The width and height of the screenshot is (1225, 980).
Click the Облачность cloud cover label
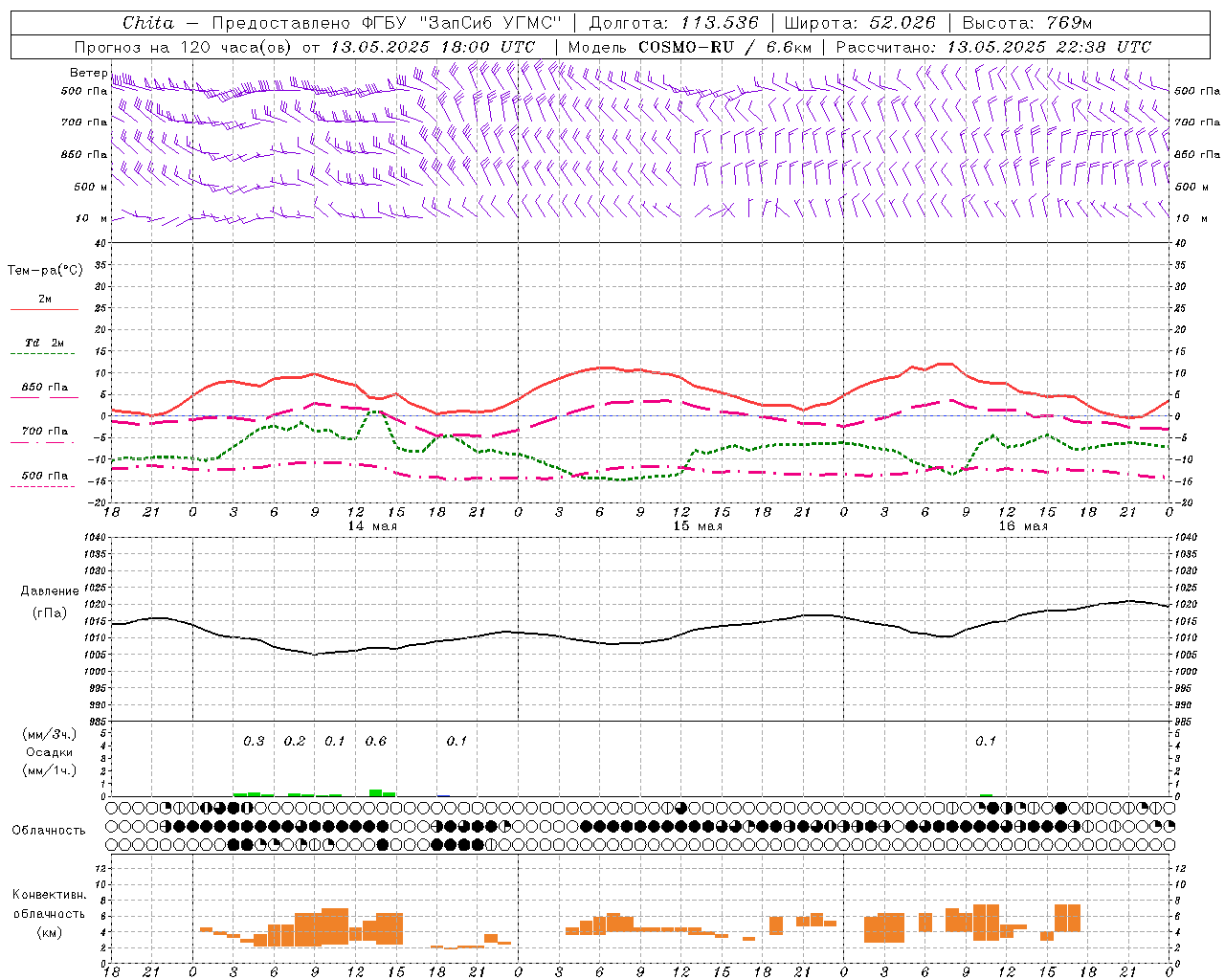(48, 831)
